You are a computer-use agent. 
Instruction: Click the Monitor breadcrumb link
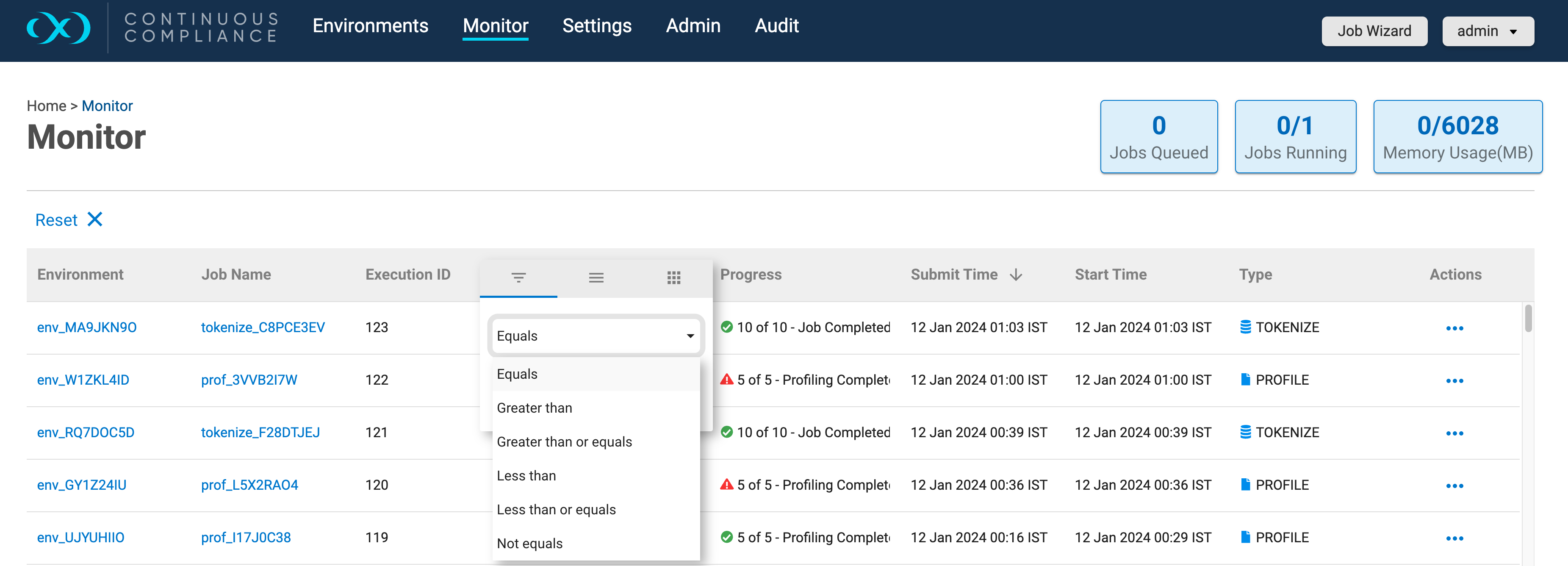pyautogui.click(x=107, y=106)
